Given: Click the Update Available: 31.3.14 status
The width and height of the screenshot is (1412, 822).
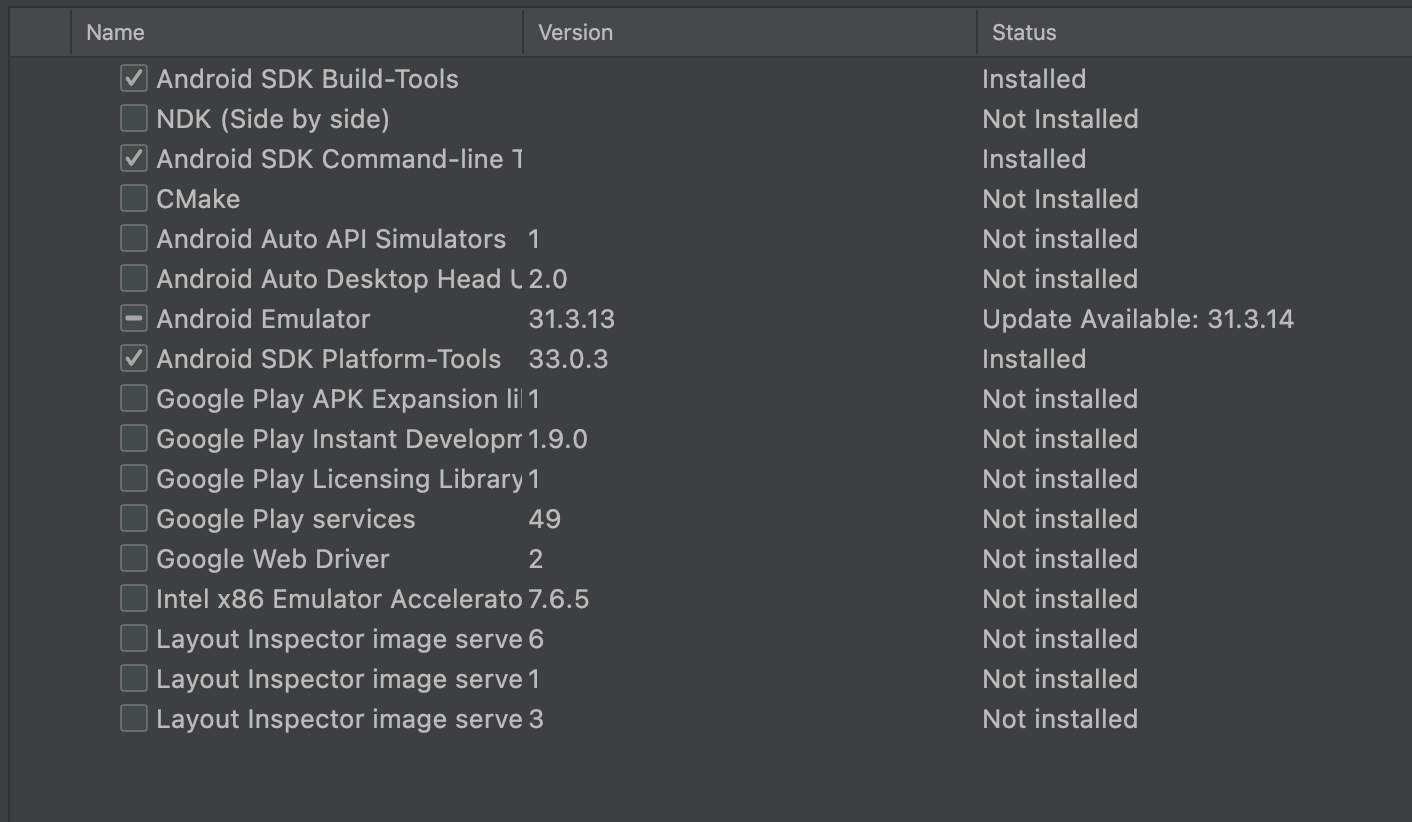Looking at the screenshot, I should [1138, 318].
